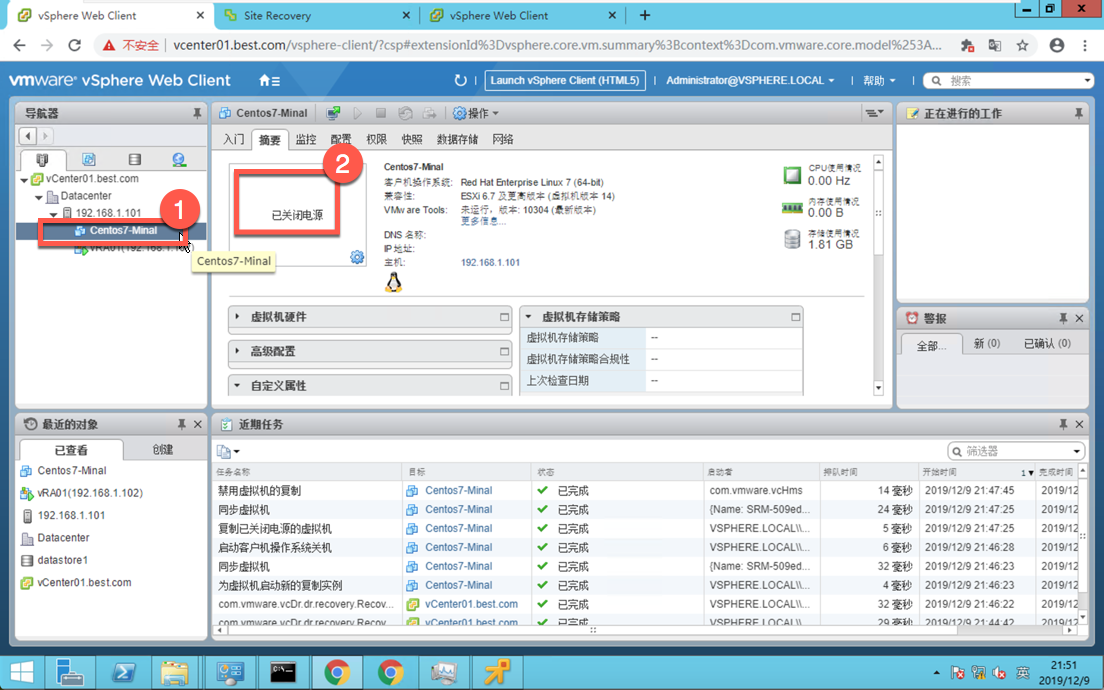This screenshot has width=1104, height=690.
Task: Open the 帮助 help dropdown
Action: coord(879,80)
